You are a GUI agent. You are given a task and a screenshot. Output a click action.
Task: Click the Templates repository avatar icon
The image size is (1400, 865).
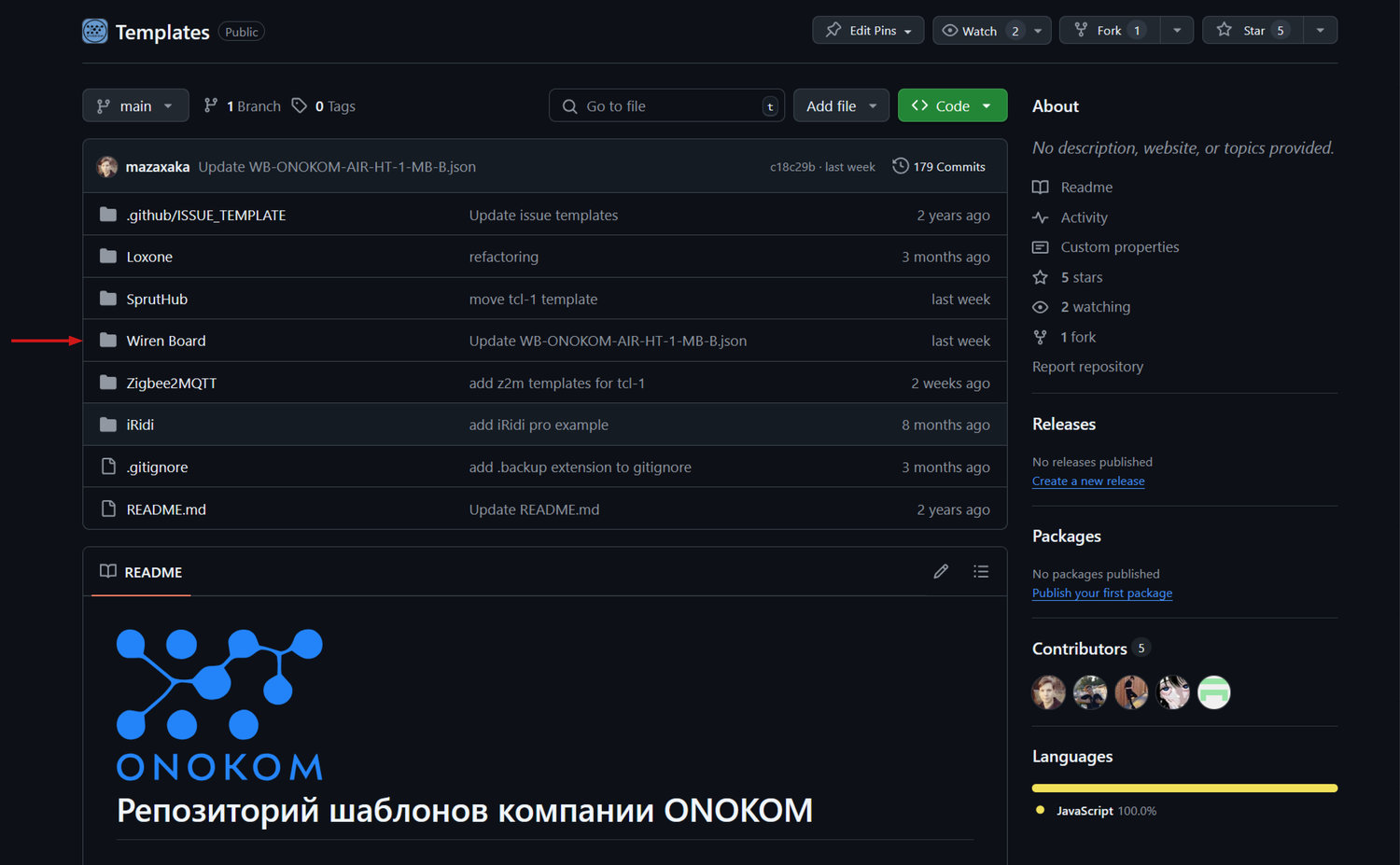click(95, 31)
